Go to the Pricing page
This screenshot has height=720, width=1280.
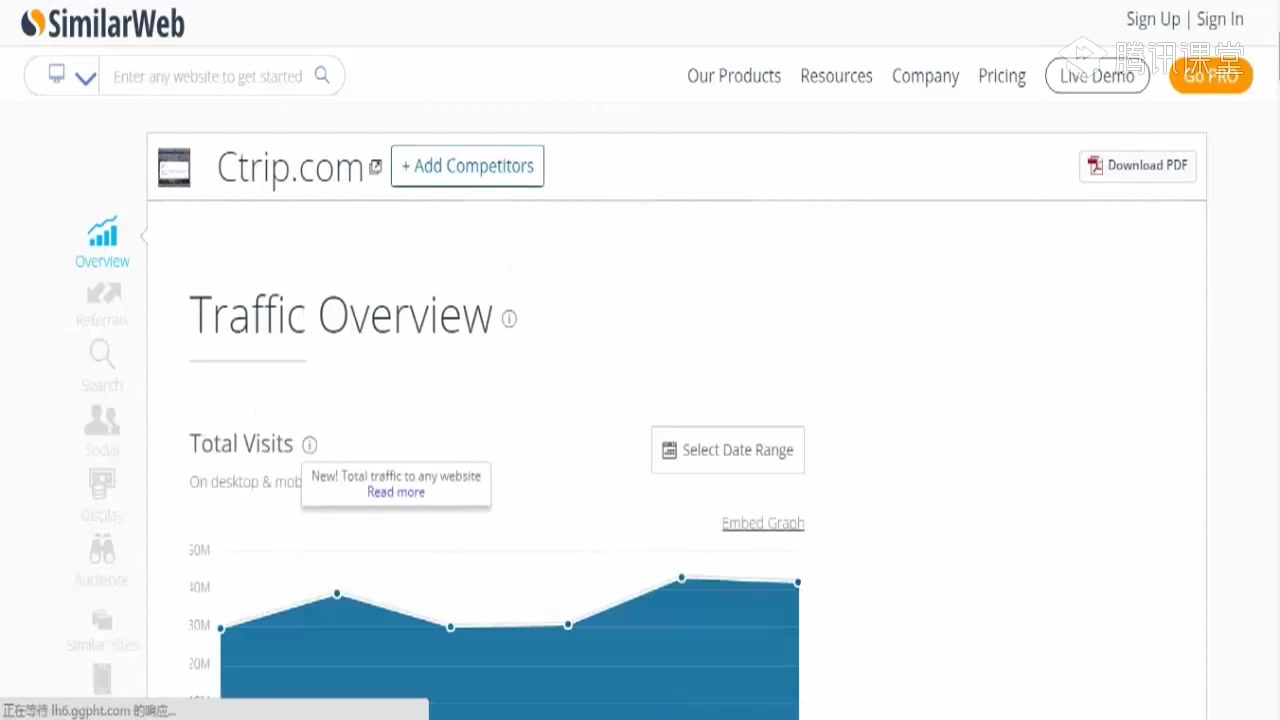point(1002,76)
